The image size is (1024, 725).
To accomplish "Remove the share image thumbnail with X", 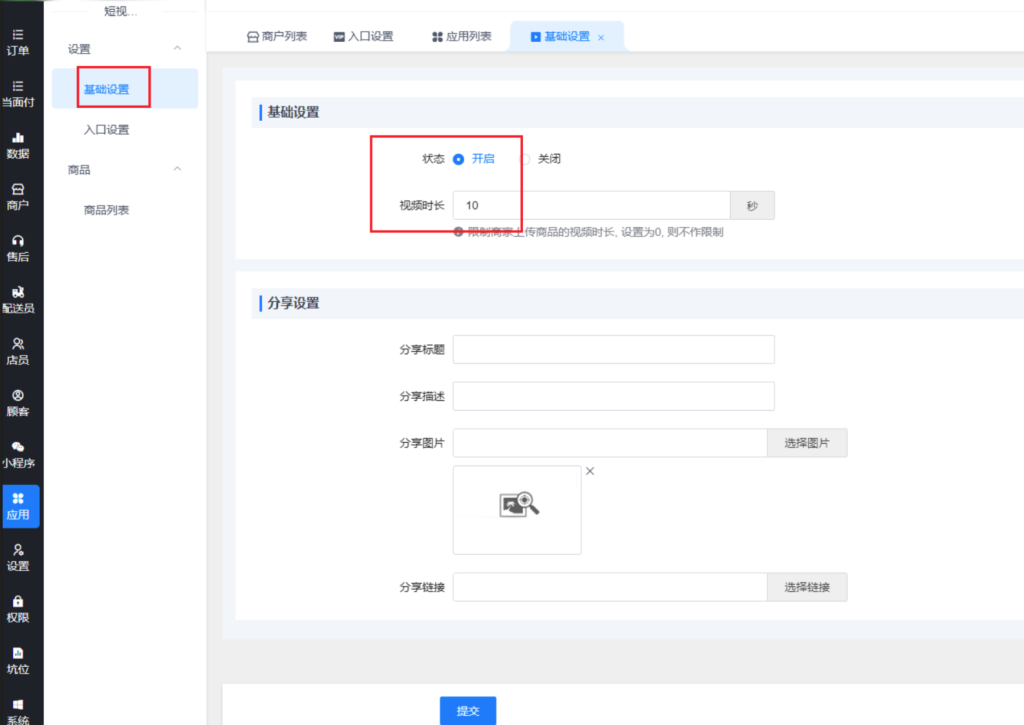I will (590, 471).
